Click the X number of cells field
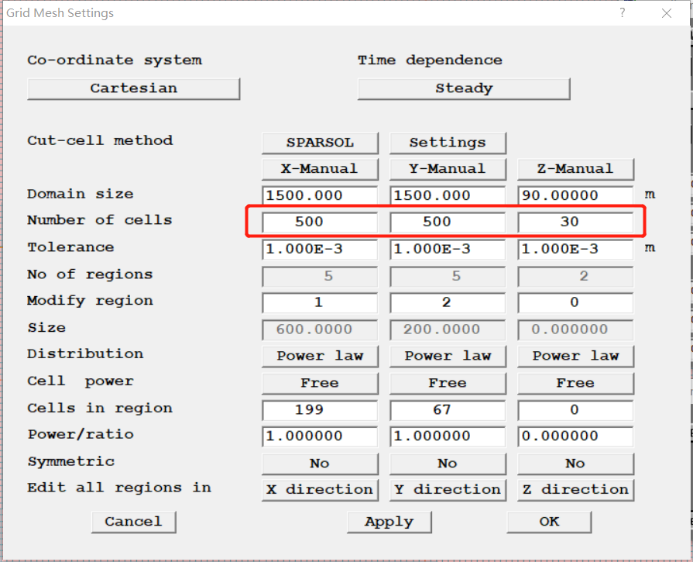This screenshot has width=693, height=562. click(x=320, y=222)
